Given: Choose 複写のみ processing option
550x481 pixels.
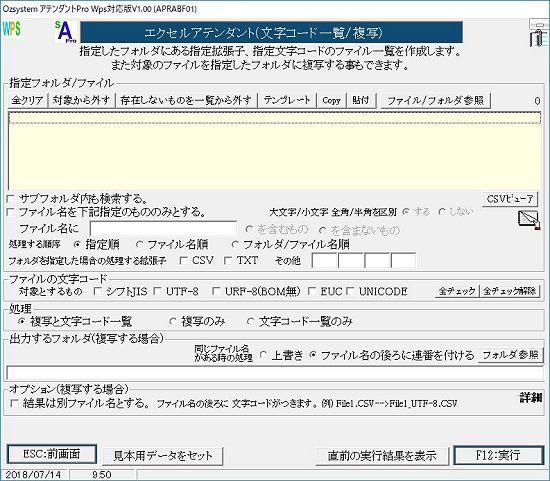Looking at the screenshot, I should click(x=173, y=321).
